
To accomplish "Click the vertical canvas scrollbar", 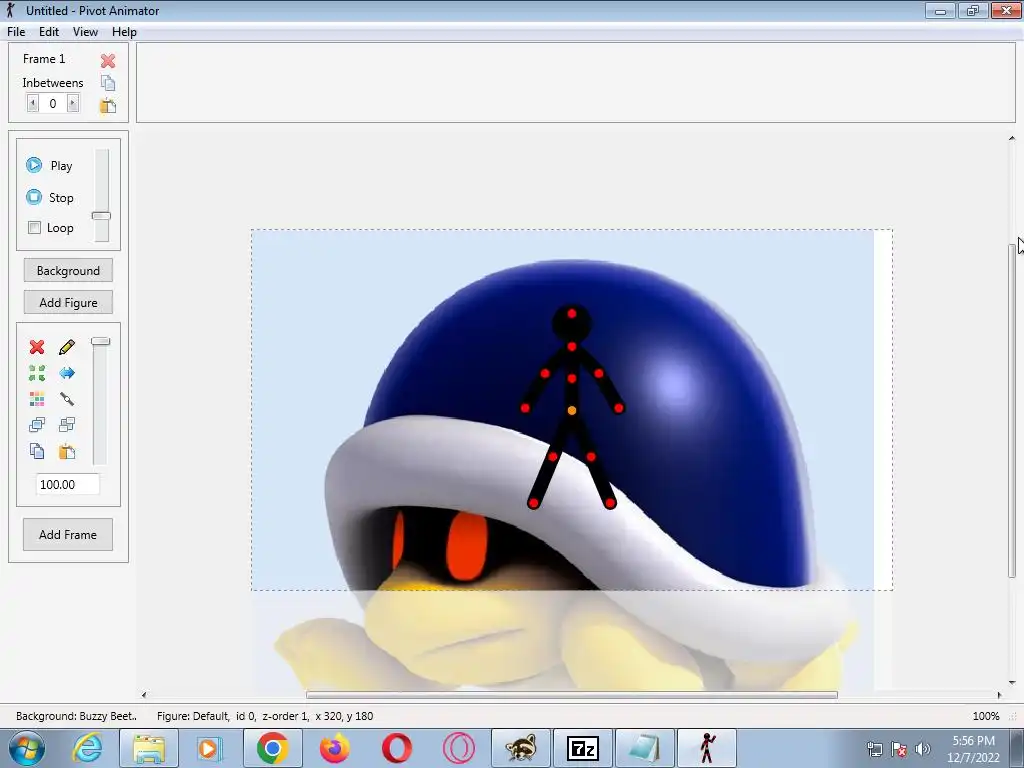I will [1012, 409].
